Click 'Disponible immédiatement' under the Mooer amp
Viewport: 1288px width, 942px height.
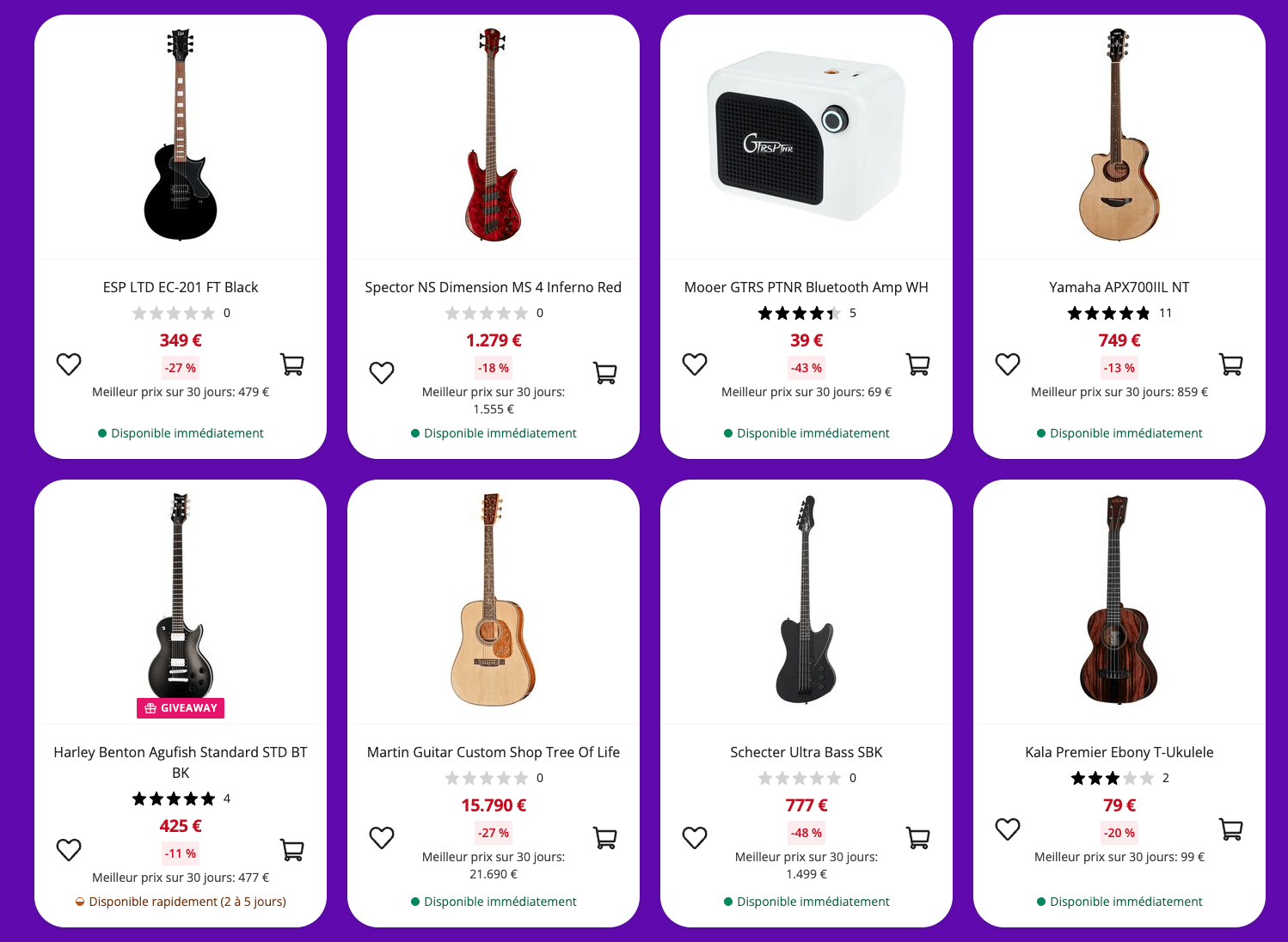click(806, 432)
